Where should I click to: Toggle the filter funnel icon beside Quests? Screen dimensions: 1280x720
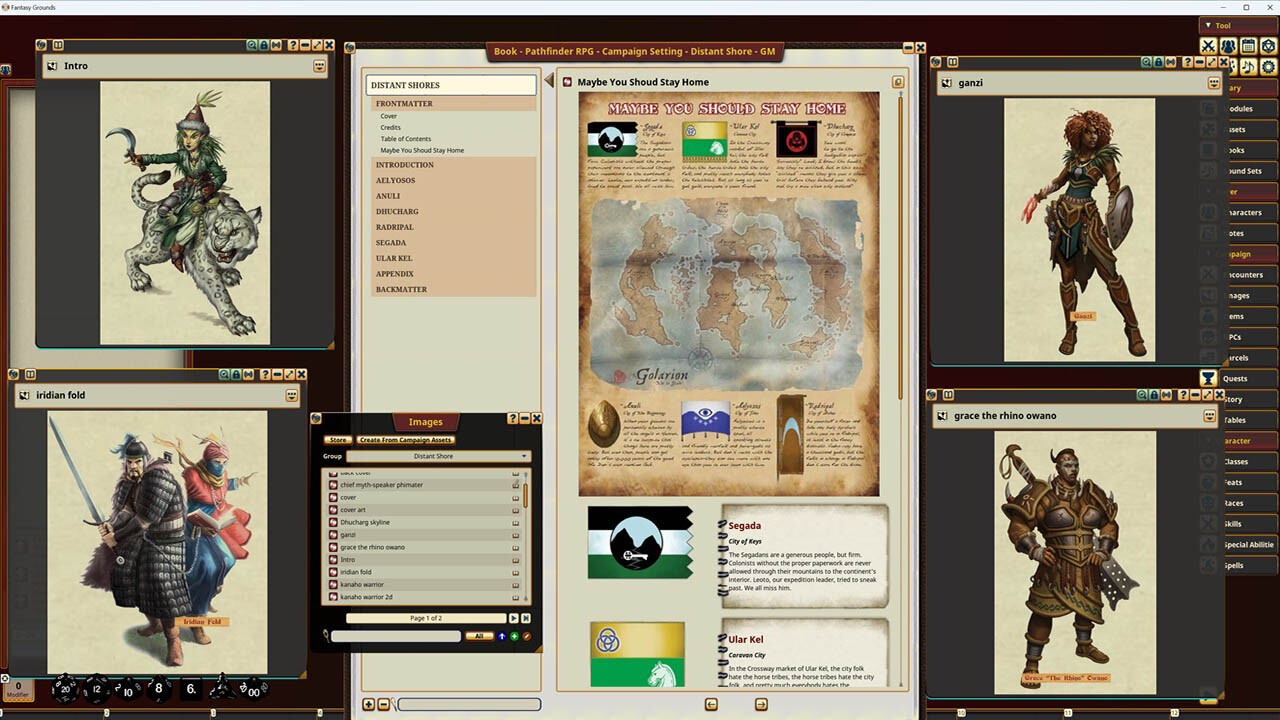pyautogui.click(x=1208, y=378)
